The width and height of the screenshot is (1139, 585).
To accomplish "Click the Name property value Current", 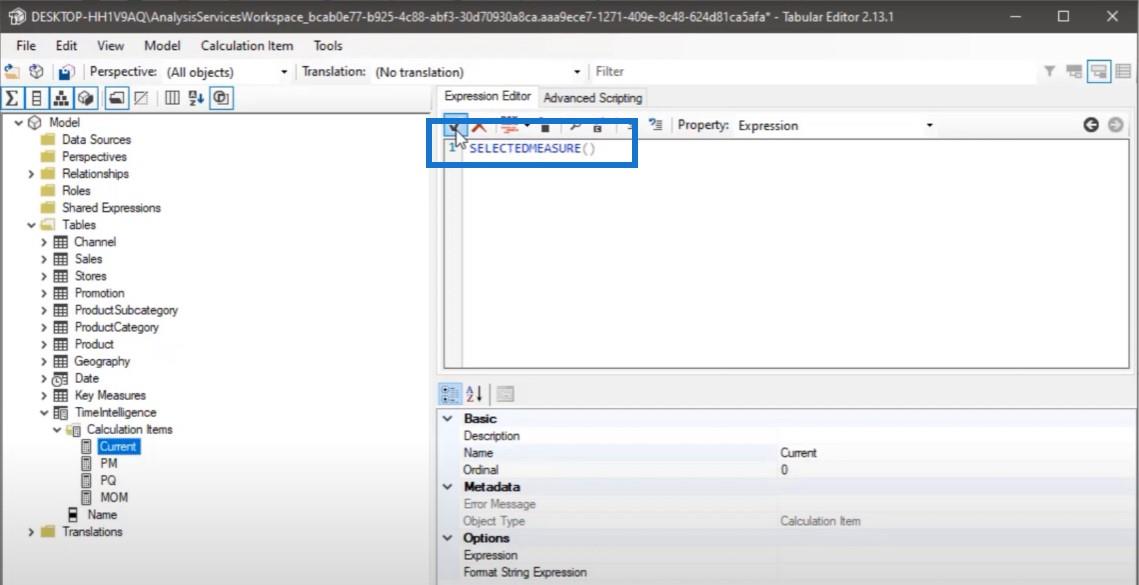I will [798, 453].
